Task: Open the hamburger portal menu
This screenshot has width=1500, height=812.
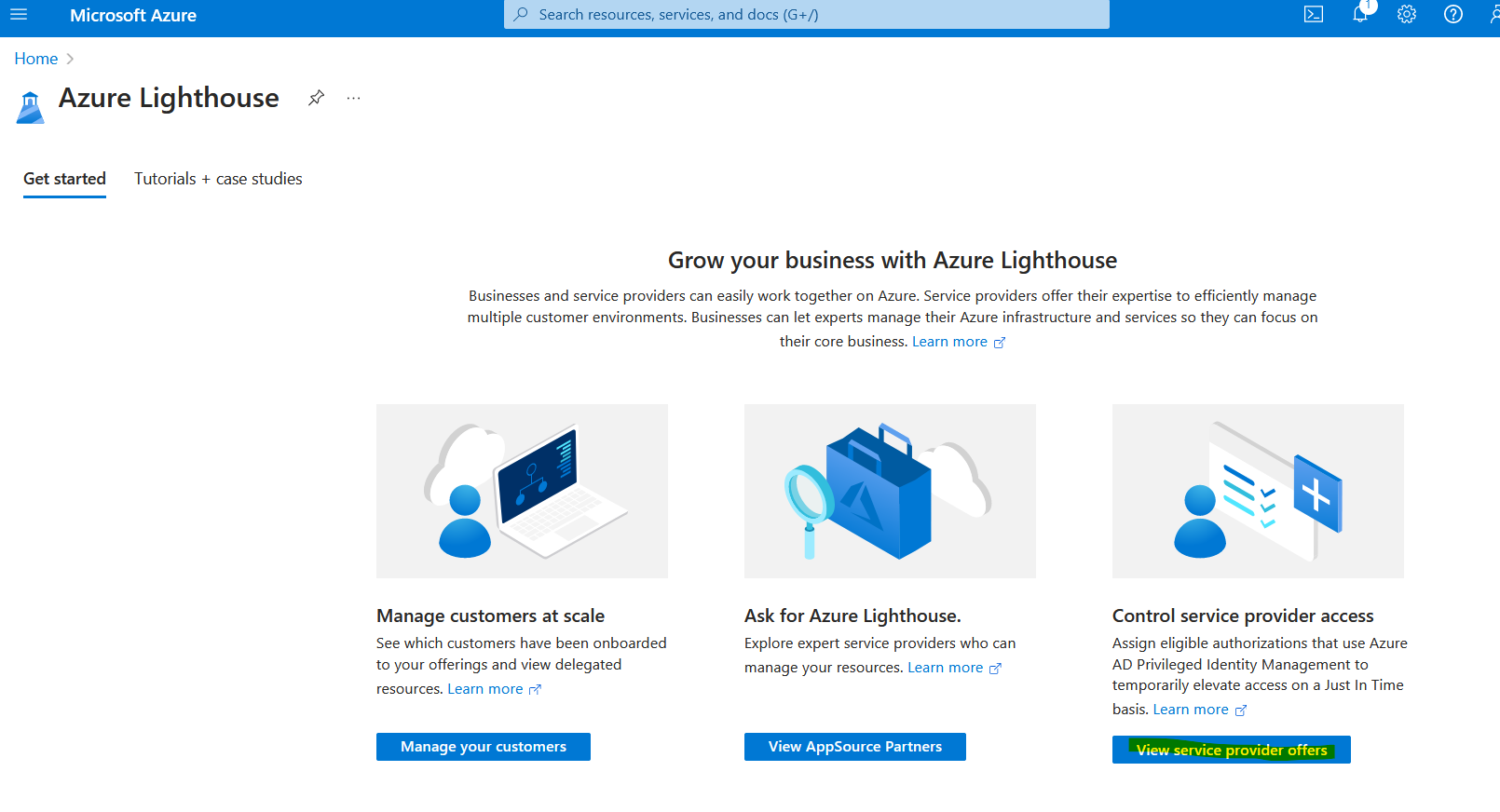Action: [19, 15]
